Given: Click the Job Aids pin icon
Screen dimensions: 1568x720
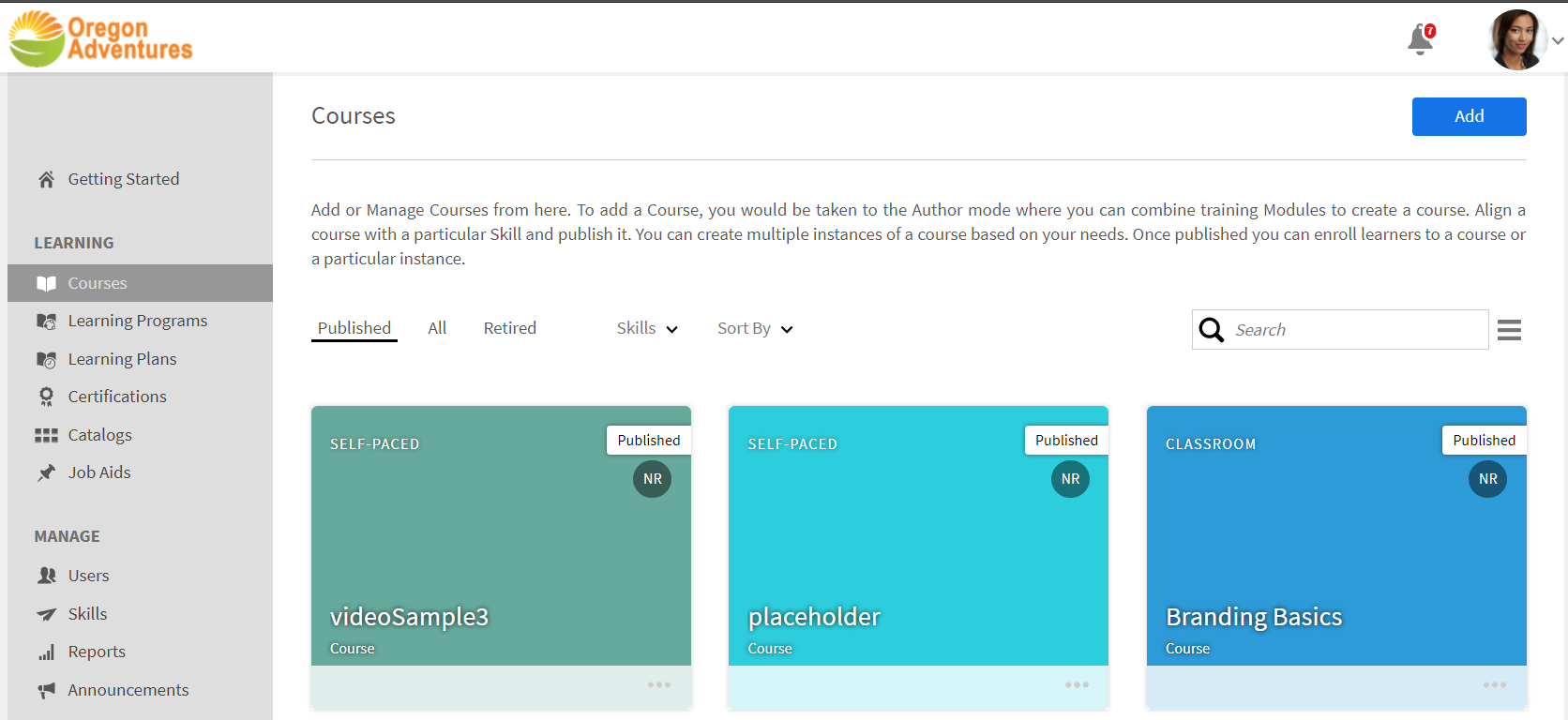Looking at the screenshot, I should click(46, 472).
